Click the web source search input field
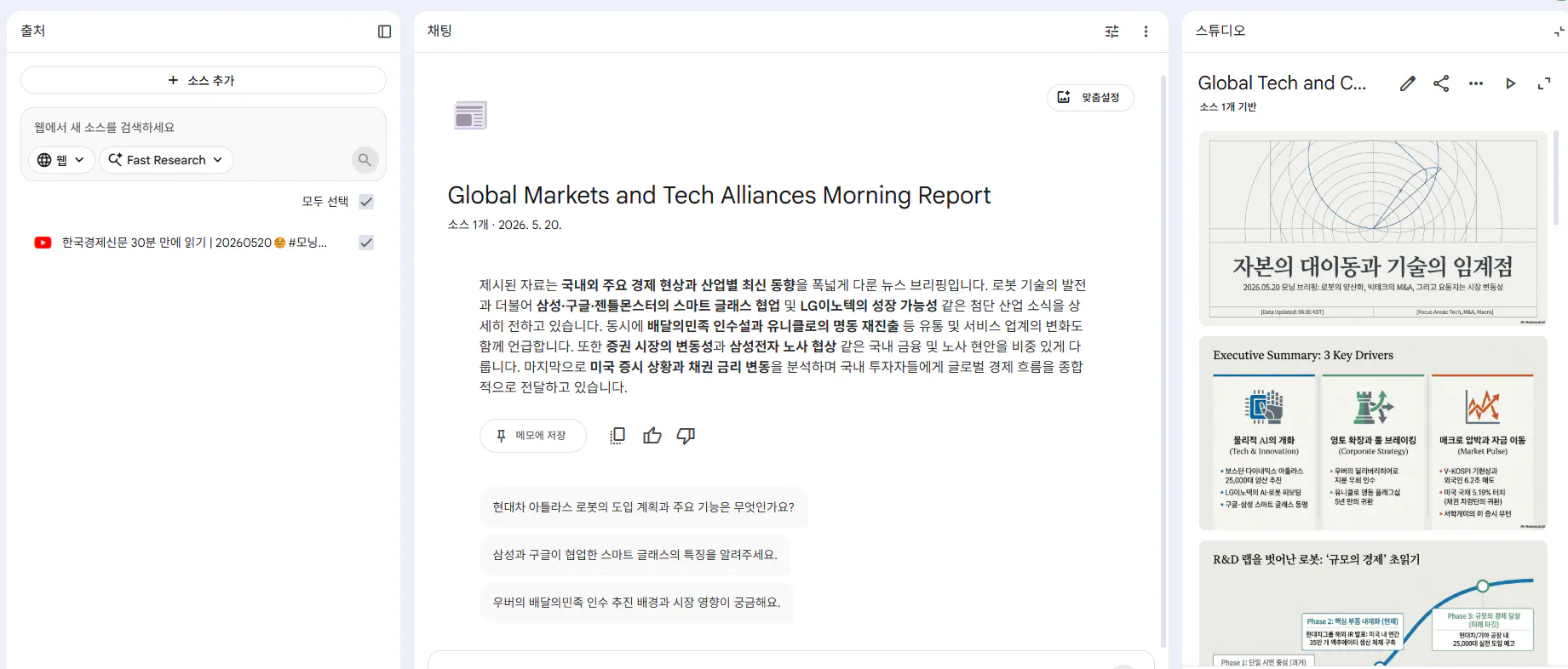This screenshot has width=1568, height=669. point(203,128)
